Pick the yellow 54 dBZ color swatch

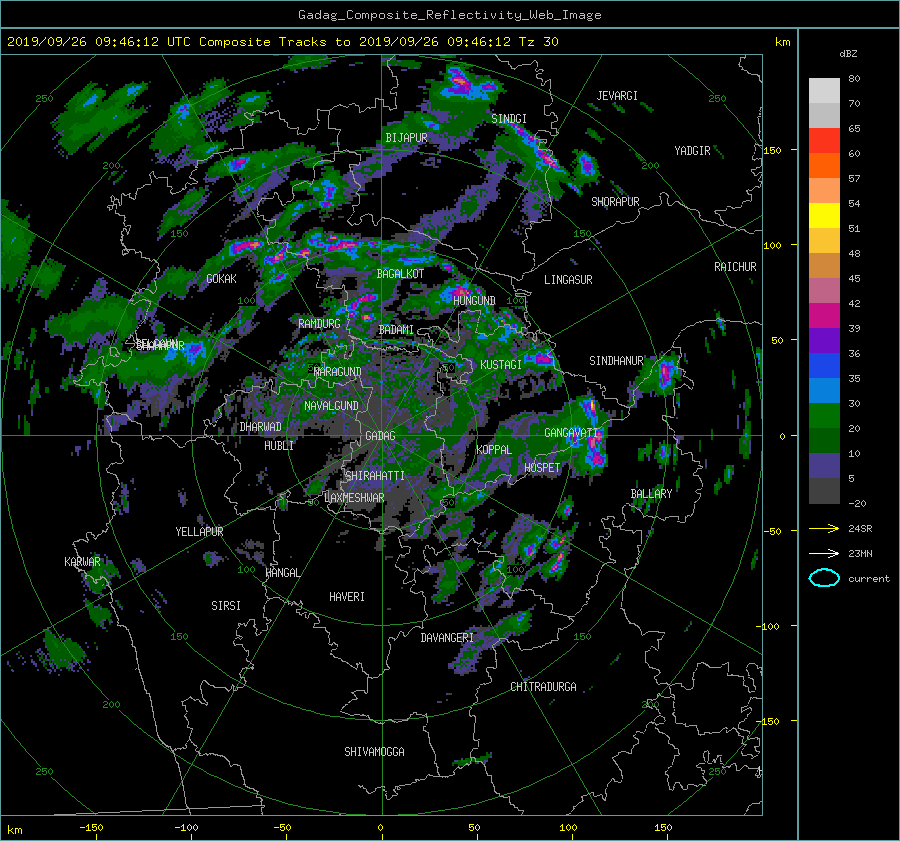[x=824, y=216]
